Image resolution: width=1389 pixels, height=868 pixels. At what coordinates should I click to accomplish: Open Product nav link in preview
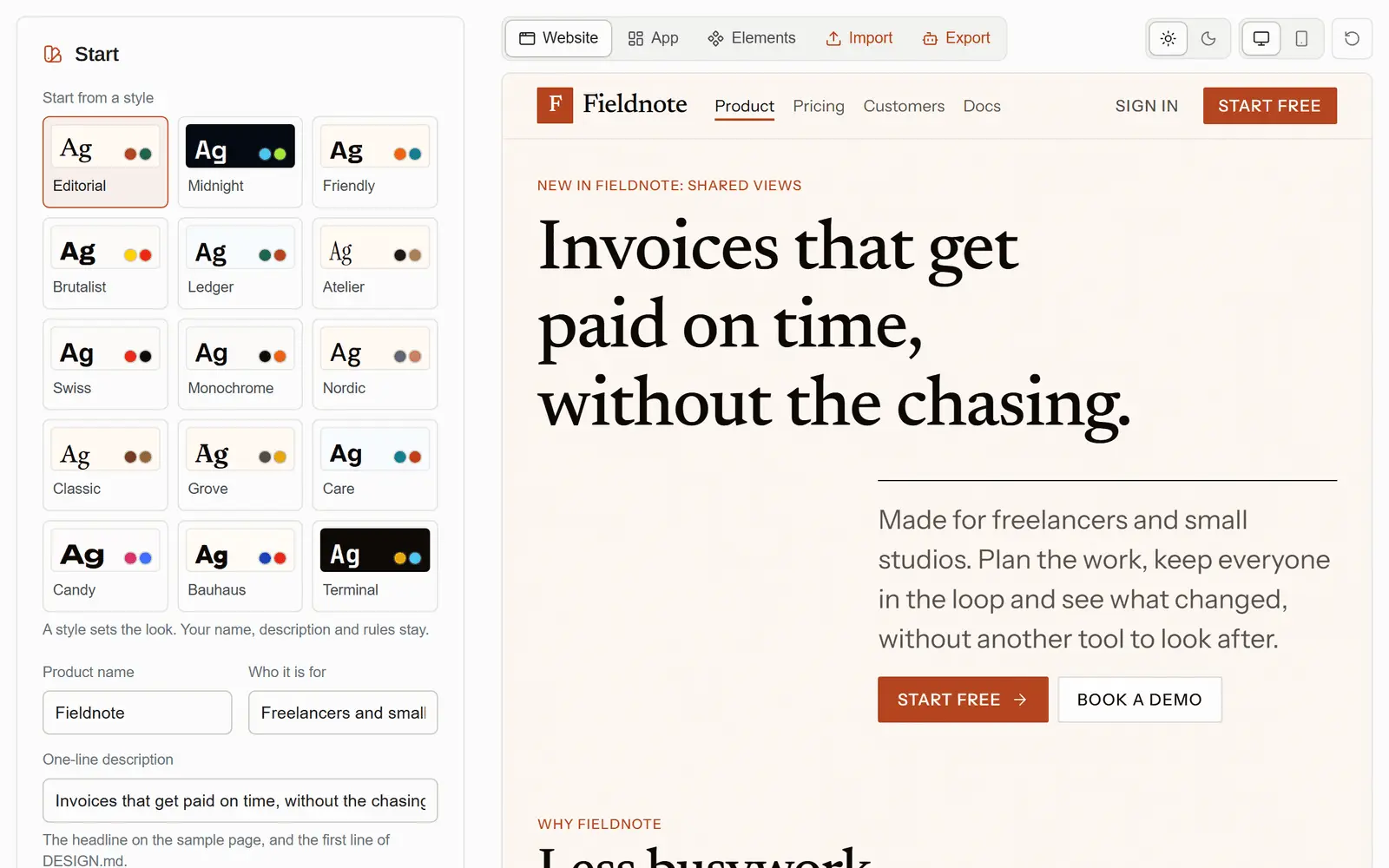point(744,106)
